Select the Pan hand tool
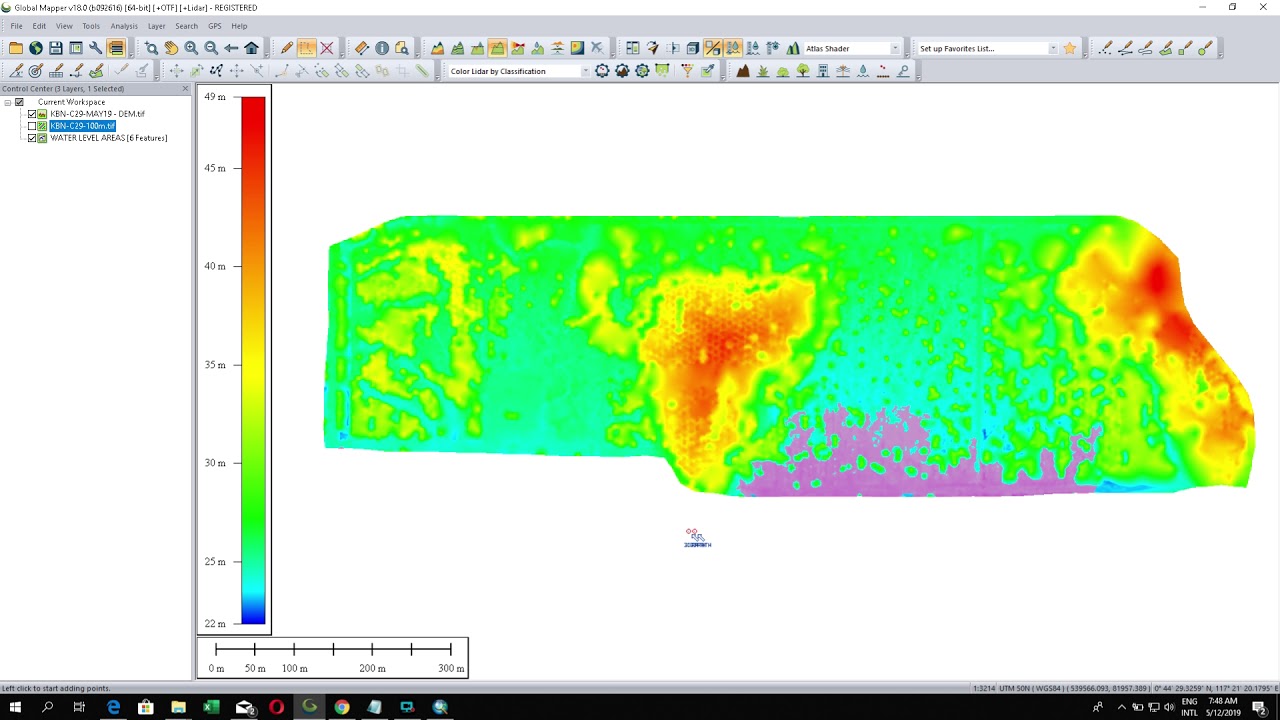The height and width of the screenshot is (720, 1280). click(x=171, y=48)
